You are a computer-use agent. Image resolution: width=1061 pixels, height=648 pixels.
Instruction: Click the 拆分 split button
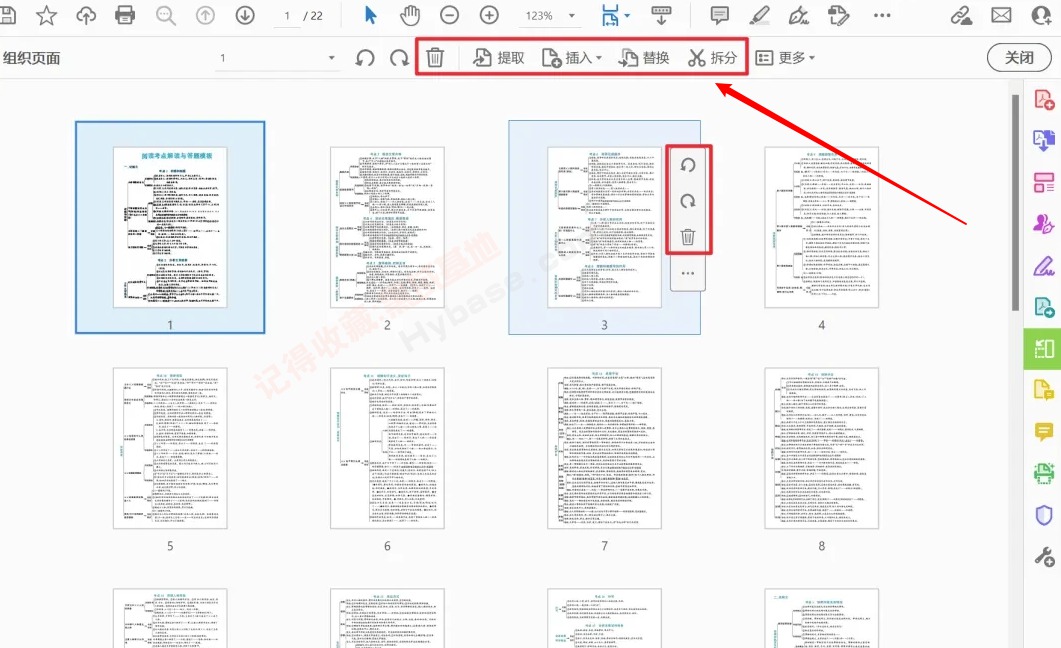point(713,58)
